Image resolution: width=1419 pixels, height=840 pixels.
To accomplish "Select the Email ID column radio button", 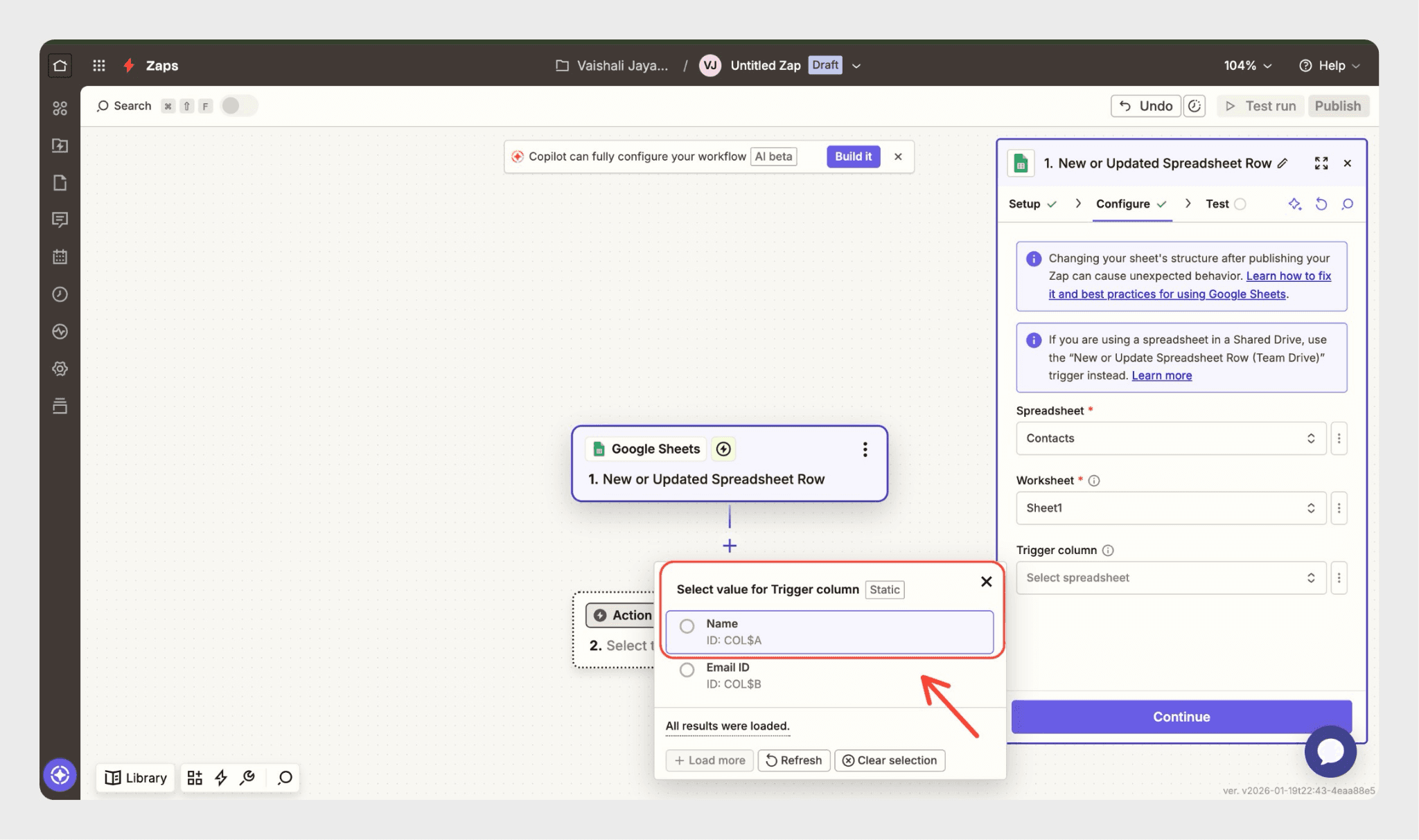I will pyautogui.click(x=687, y=670).
